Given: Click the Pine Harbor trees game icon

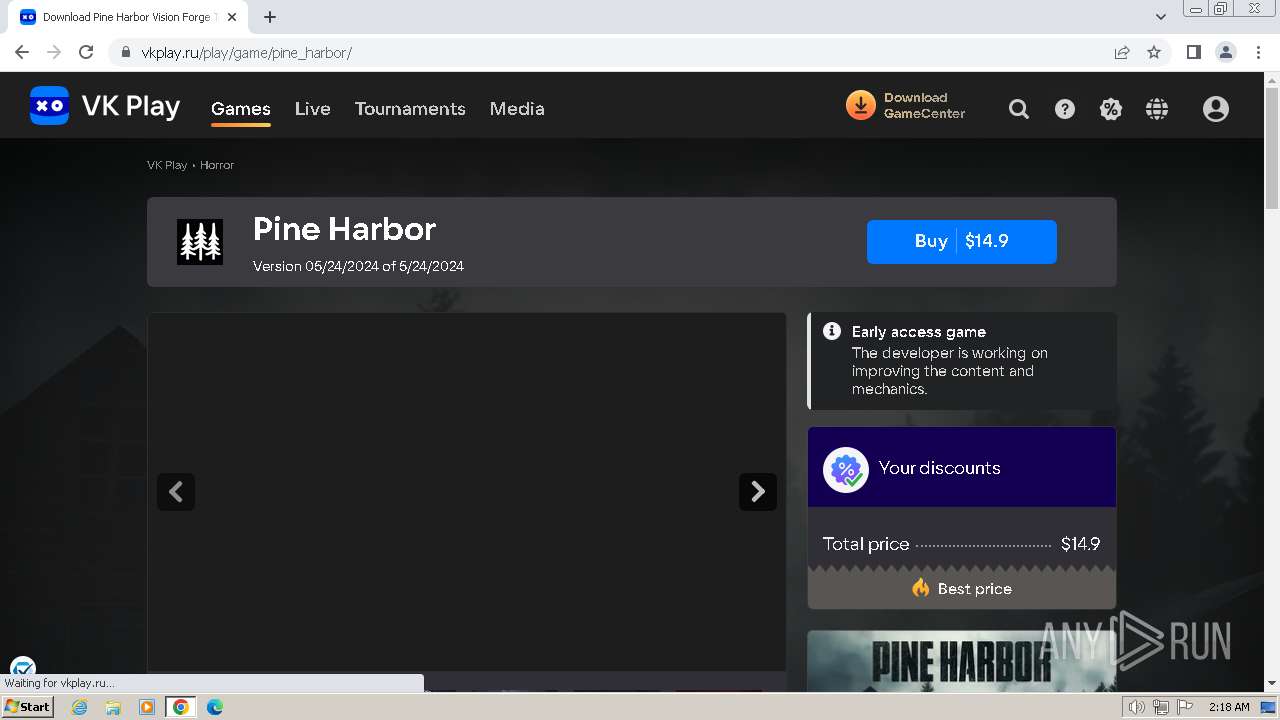Looking at the screenshot, I should [200, 242].
